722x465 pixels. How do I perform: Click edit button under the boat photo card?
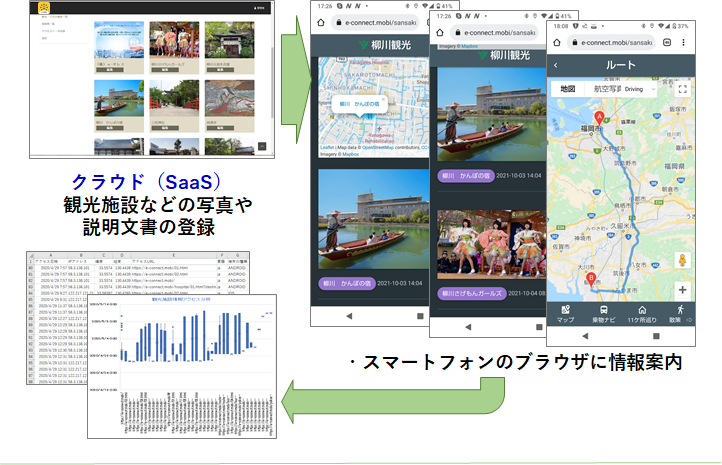point(110,128)
